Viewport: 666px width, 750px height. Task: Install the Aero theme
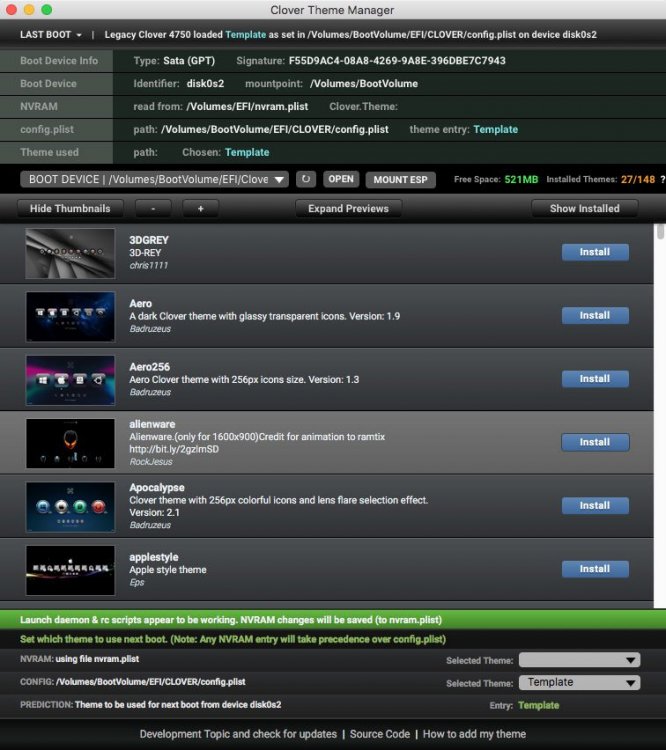click(595, 316)
